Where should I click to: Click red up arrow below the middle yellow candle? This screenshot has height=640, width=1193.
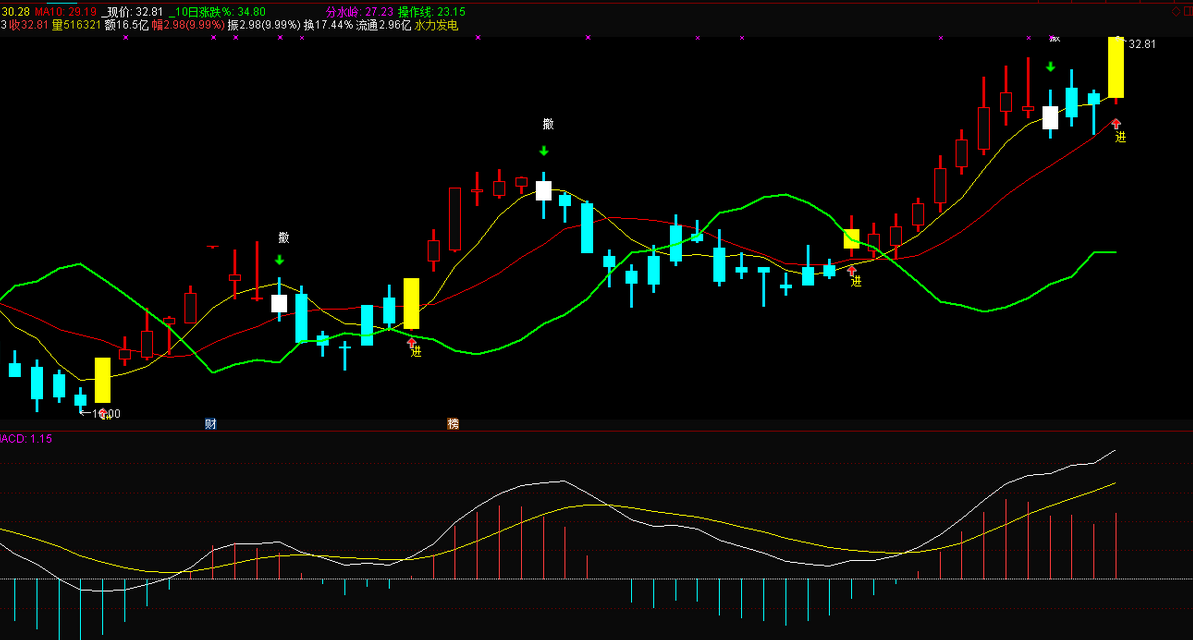tap(412, 342)
